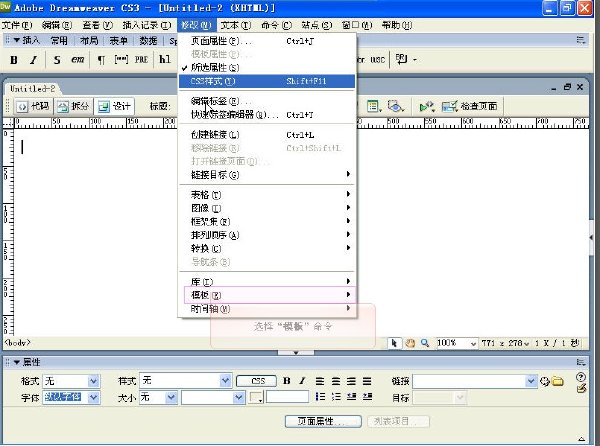Choose 快速标签编辑器(Q) menu item
This screenshot has width=600, height=446.
coord(267,115)
